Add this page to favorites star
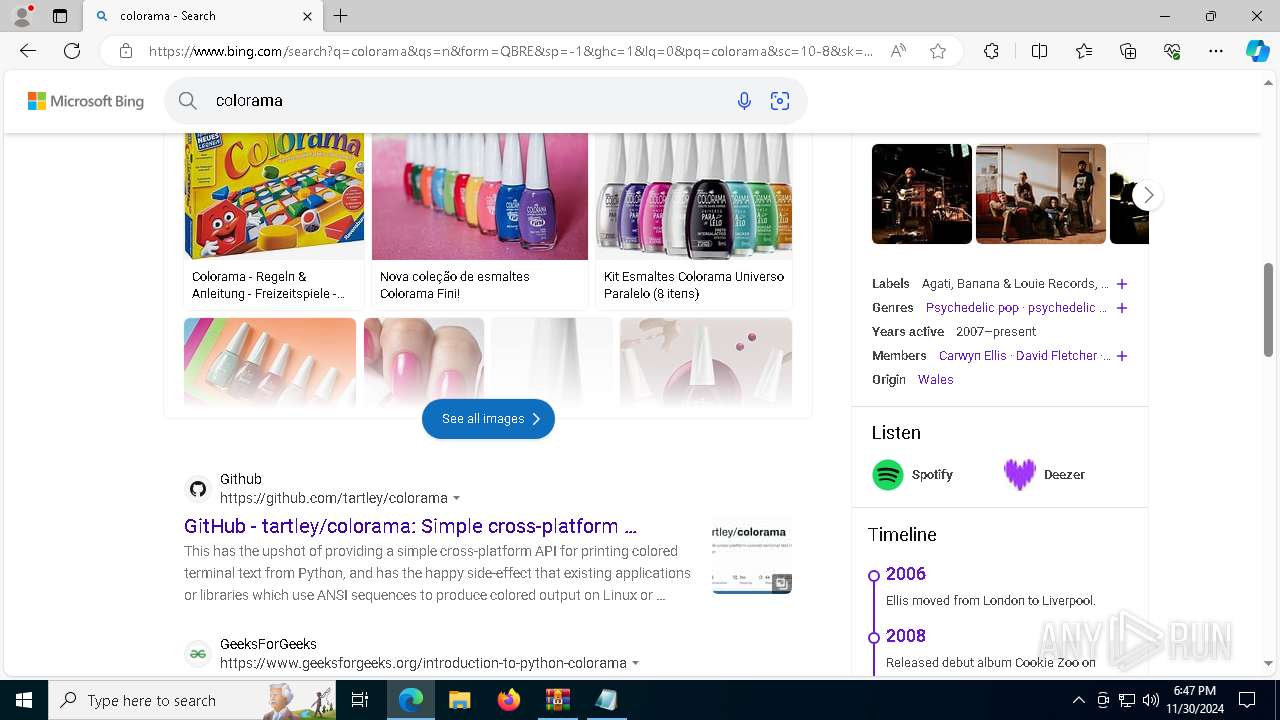Screen dimensions: 1280x720 pyautogui.click(x=938, y=51)
